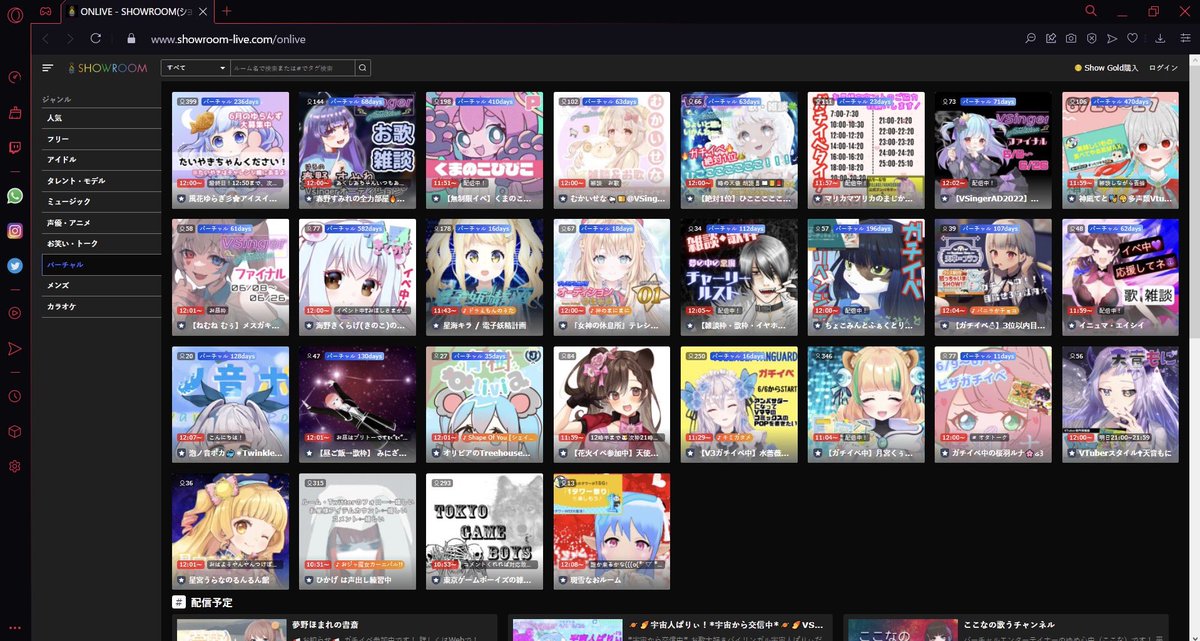Open the GX deals bag sidebar icon
Viewport: 1200px width, 641px height.
click(x=14, y=113)
